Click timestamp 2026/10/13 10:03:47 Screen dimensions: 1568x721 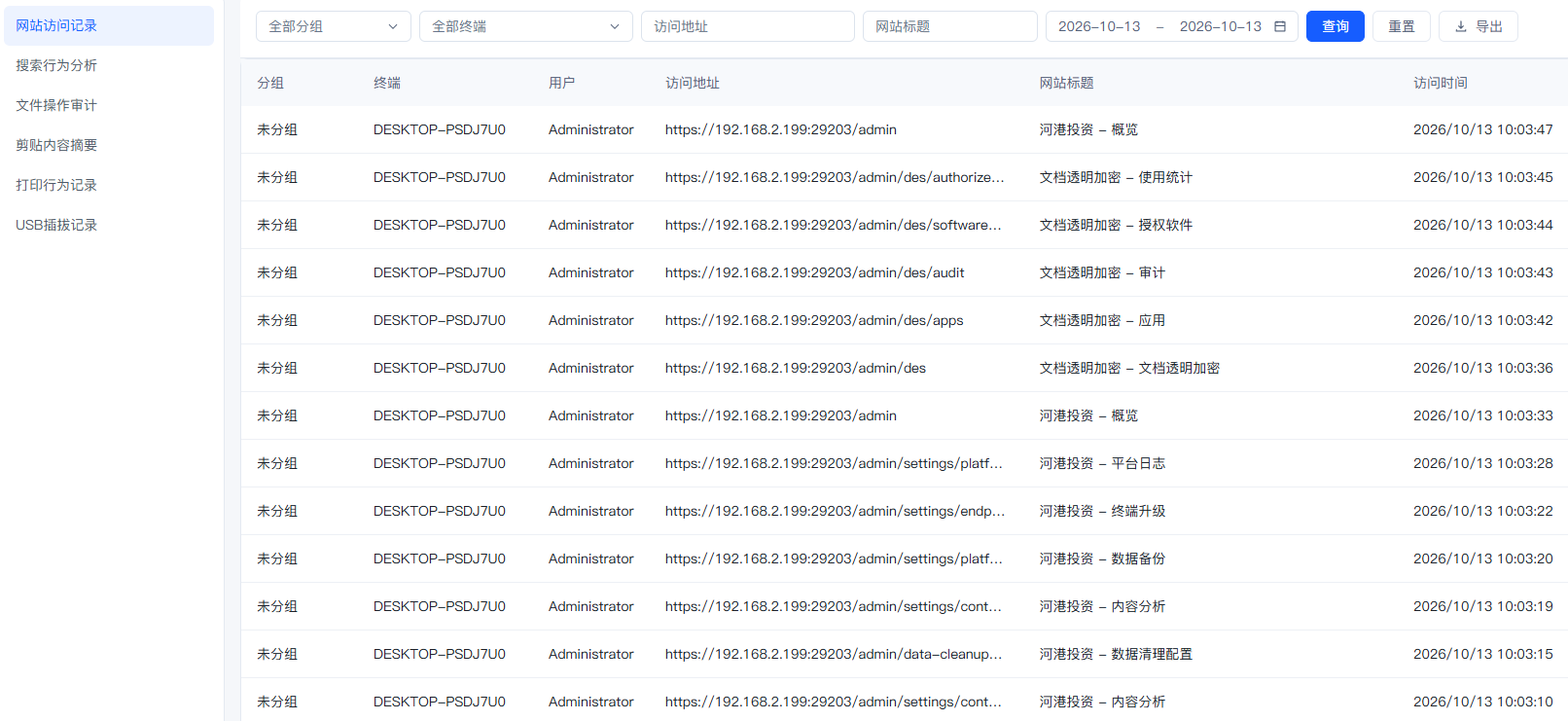coord(1483,129)
